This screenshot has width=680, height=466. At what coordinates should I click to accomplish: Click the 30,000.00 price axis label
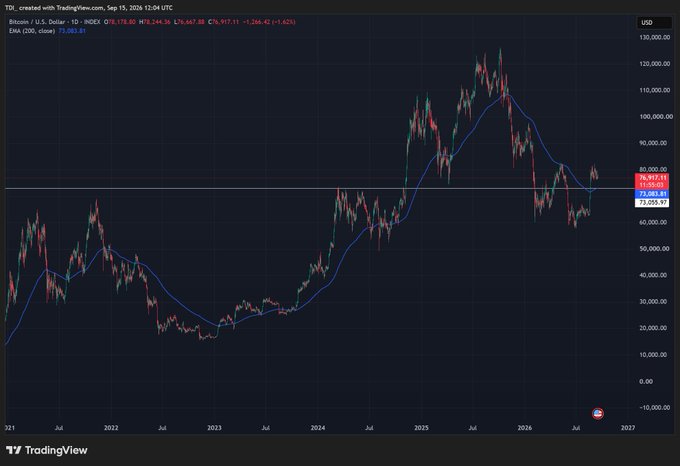654,302
